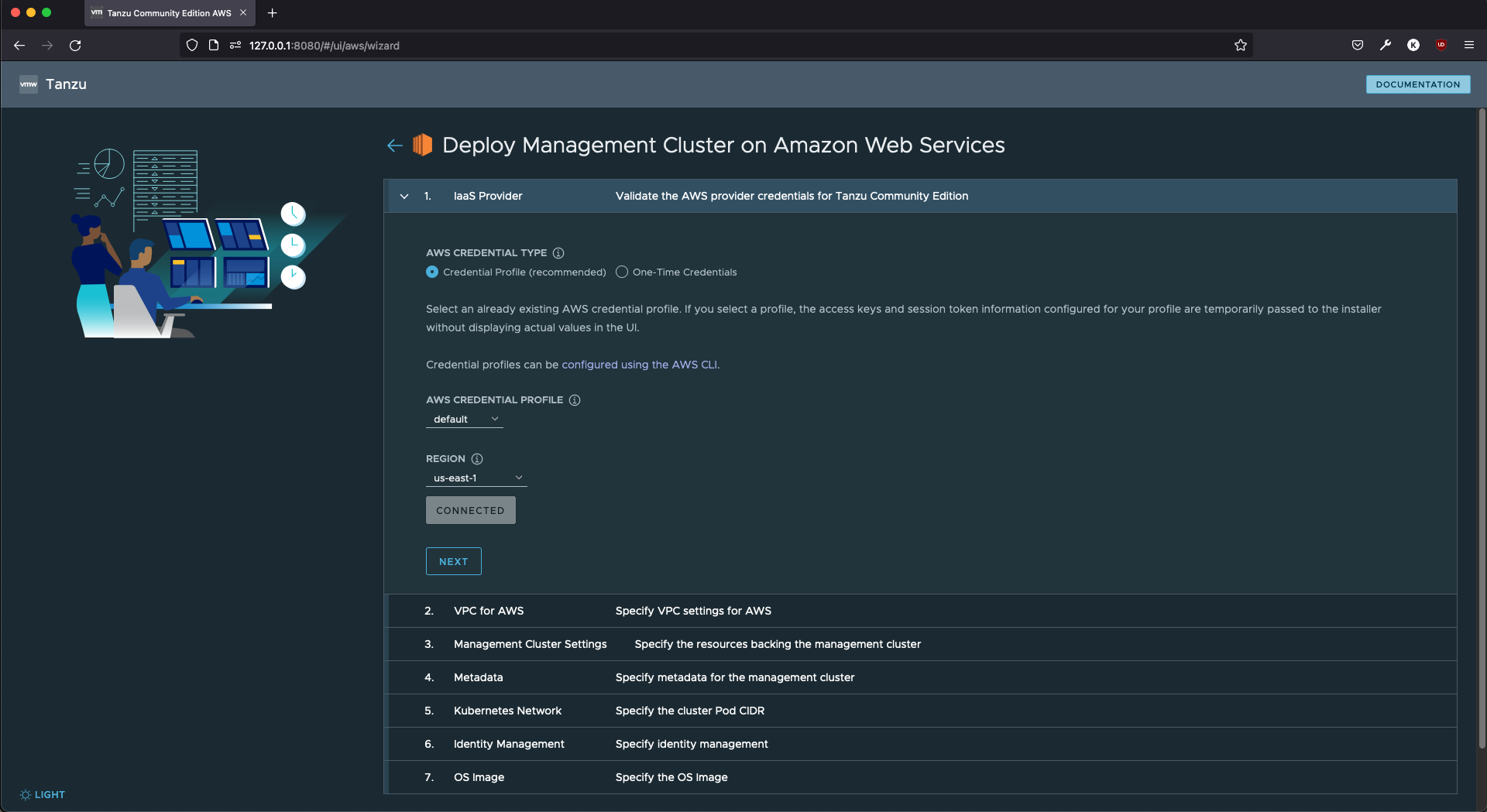Click browser forward arrow
1487x812 pixels.
(x=47, y=46)
